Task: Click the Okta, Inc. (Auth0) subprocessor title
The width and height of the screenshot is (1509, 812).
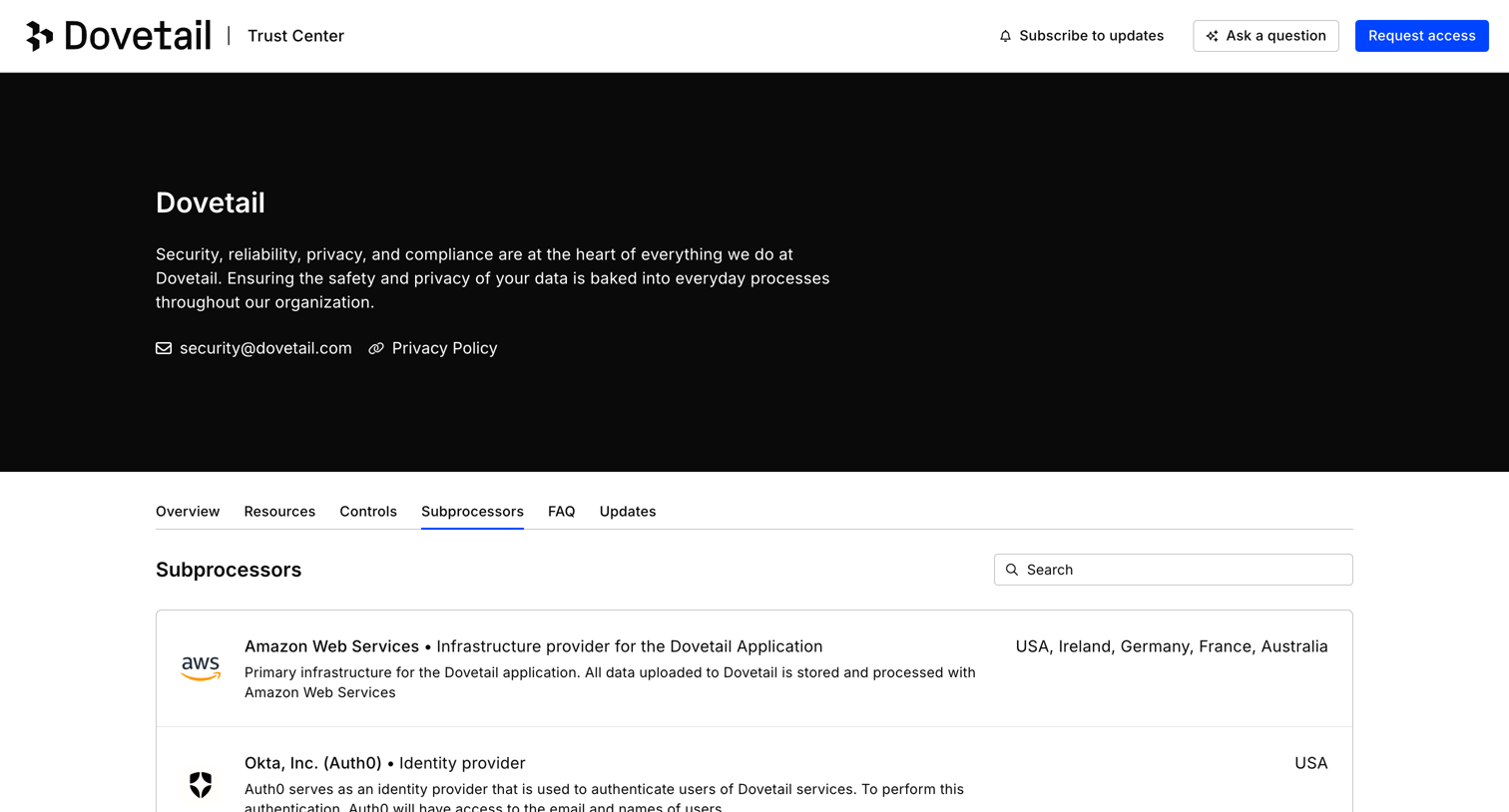Action: (x=312, y=763)
